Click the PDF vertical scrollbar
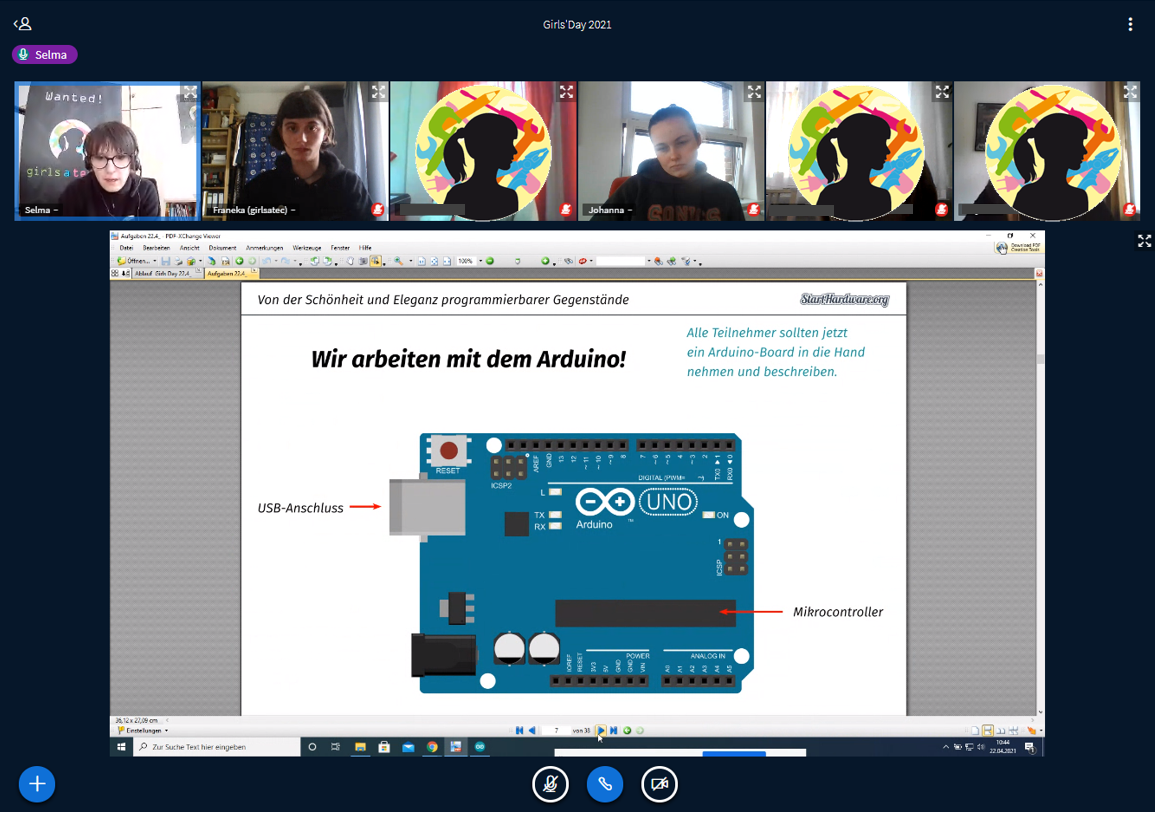 click(x=1040, y=498)
